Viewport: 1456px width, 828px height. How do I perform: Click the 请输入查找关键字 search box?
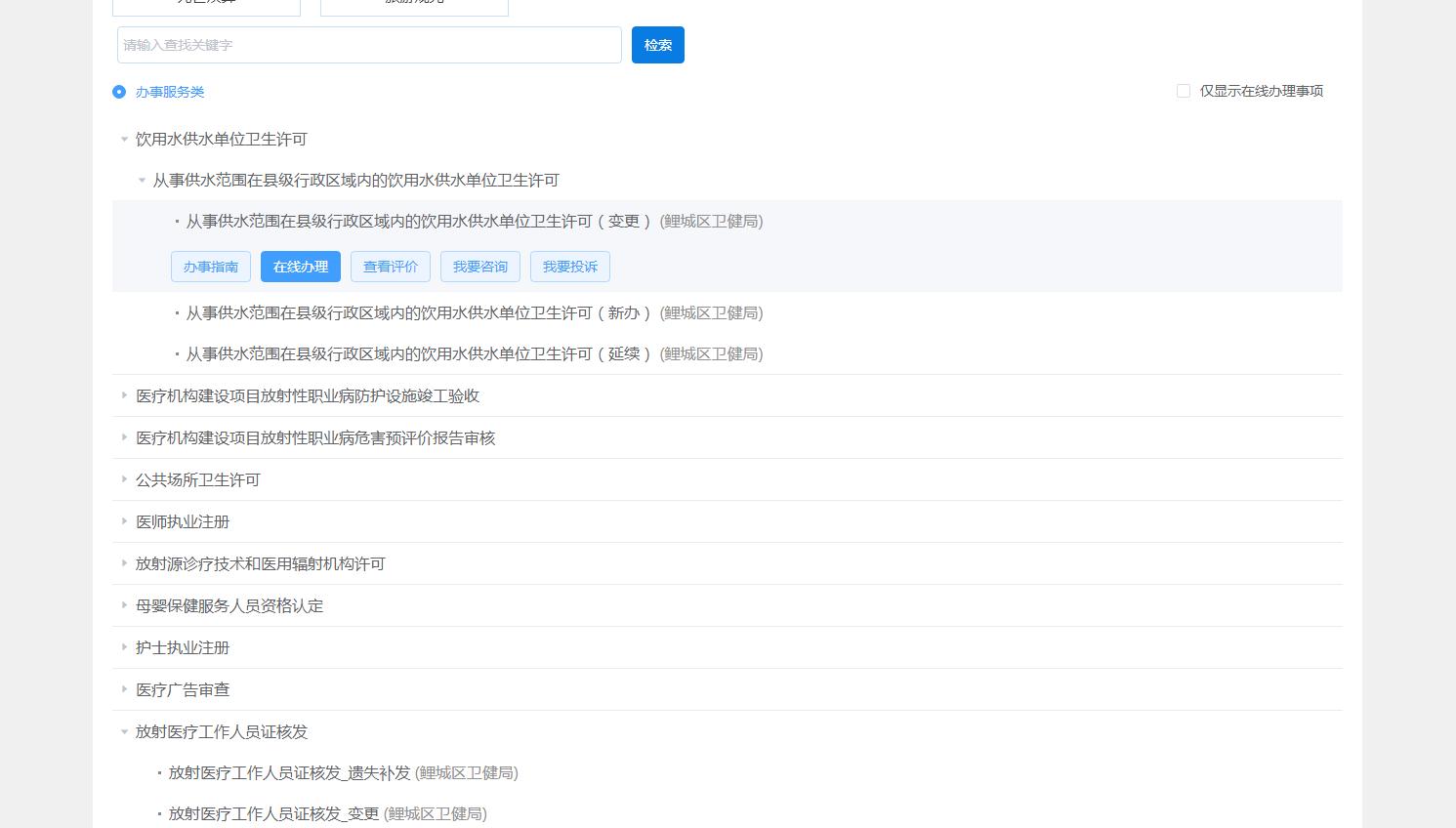tap(368, 44)
